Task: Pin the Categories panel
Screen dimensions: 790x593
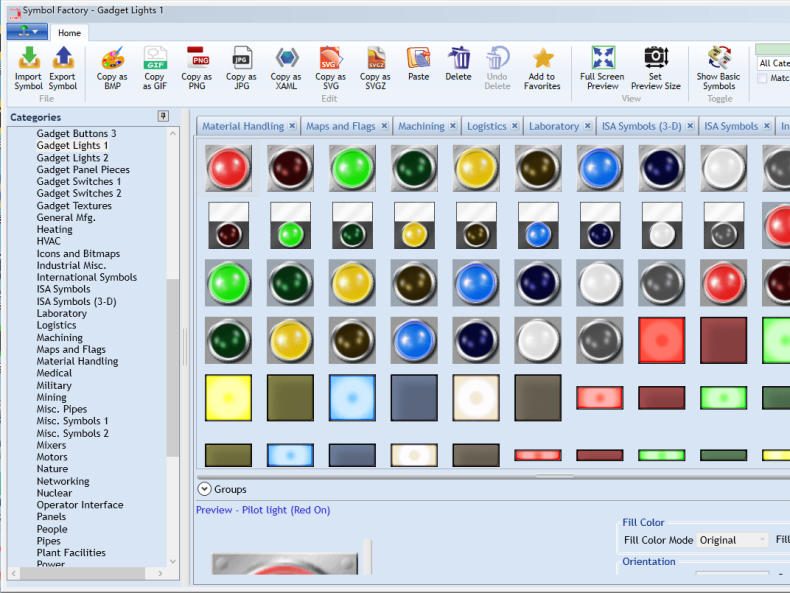Action: pyautogui.click(x=163, y=116)
